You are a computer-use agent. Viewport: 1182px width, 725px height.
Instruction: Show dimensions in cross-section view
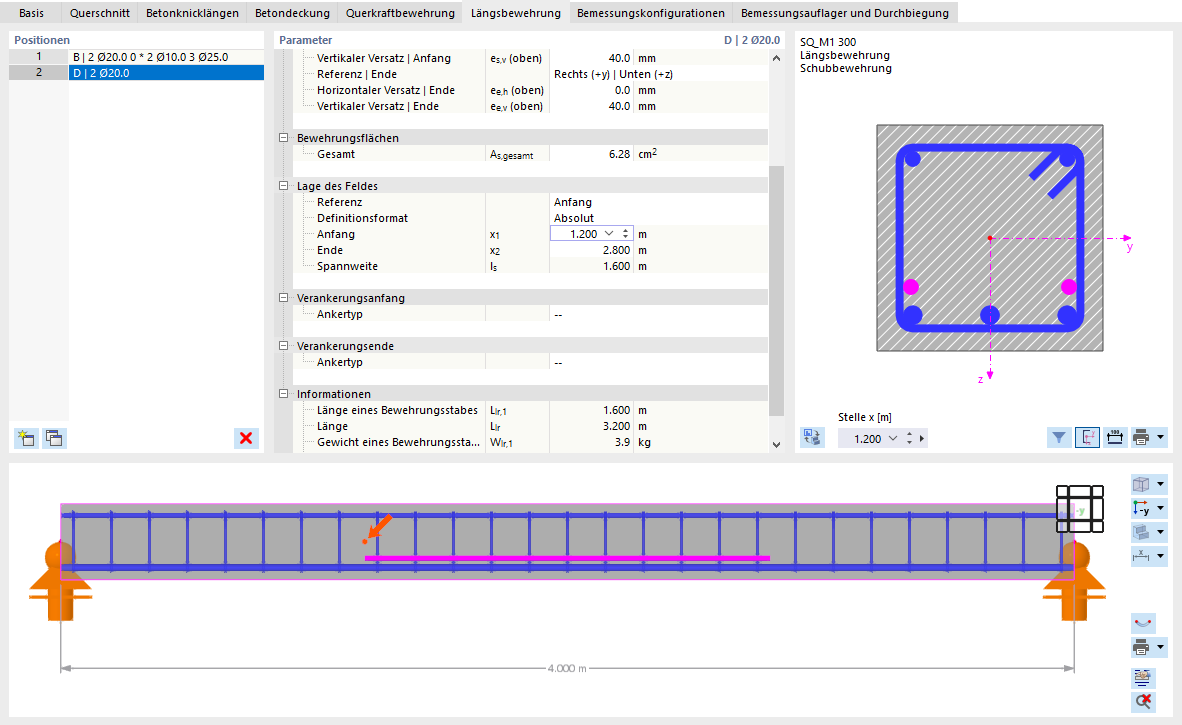point(1115,438)
